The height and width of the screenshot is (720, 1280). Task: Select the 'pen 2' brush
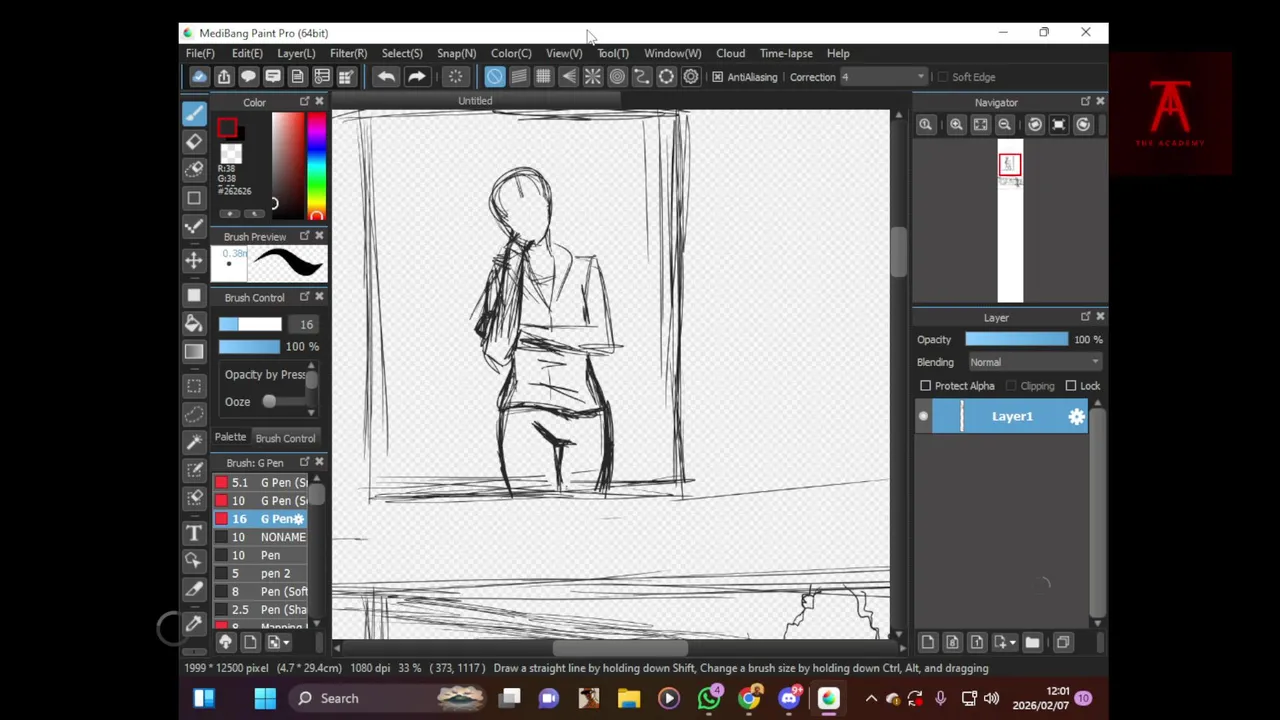260,573
